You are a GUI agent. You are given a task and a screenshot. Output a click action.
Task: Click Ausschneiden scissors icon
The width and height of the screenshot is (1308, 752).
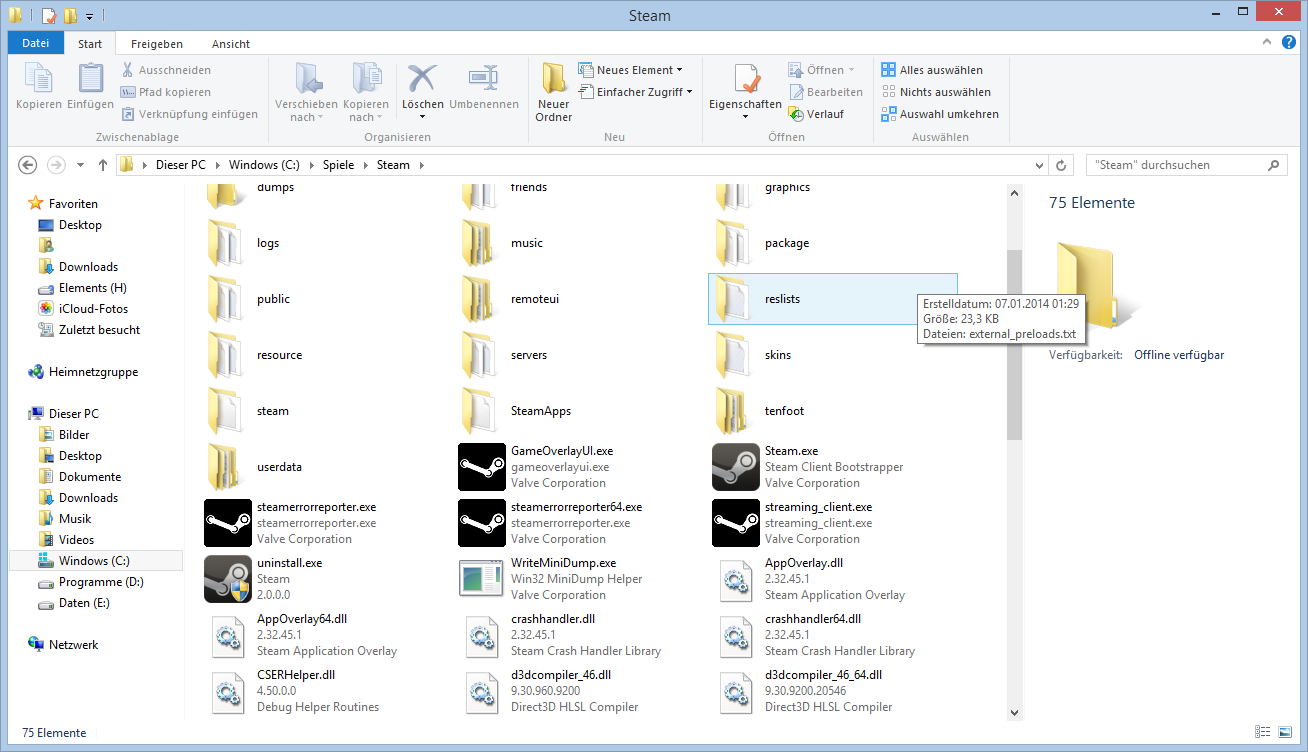tap(128, 70)
